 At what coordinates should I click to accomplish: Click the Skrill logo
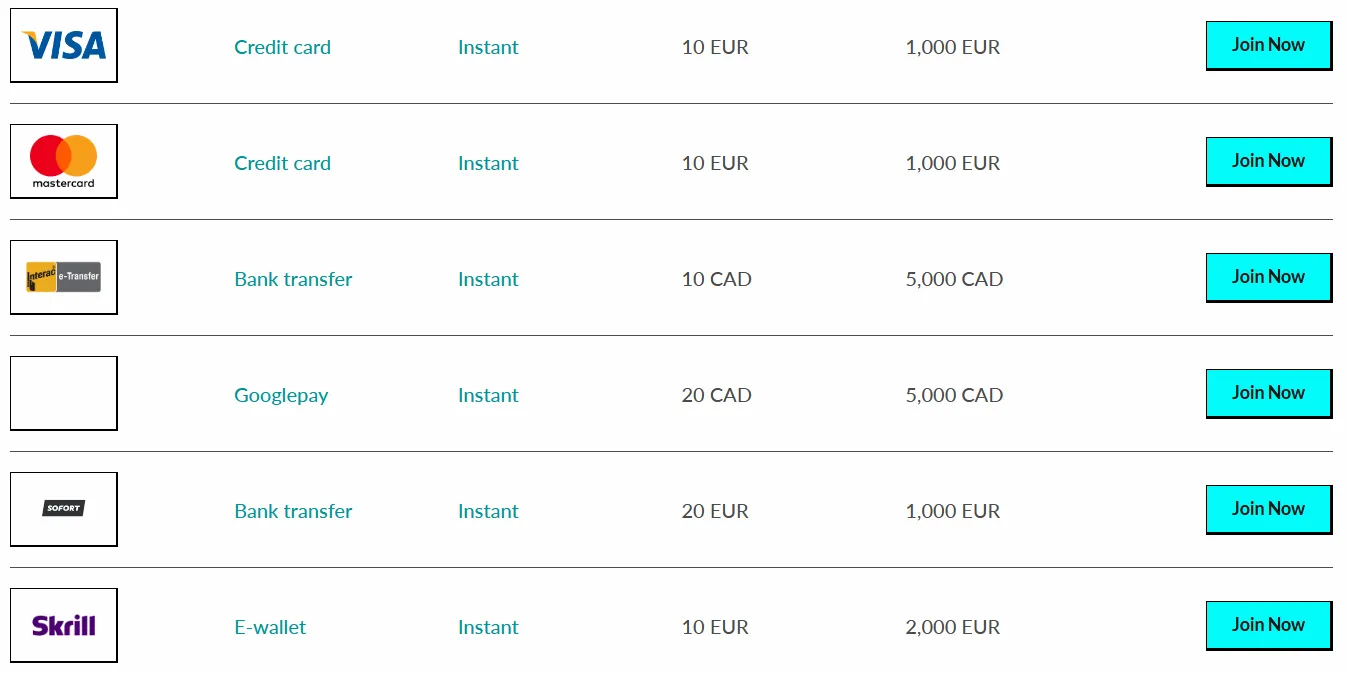point(64,625)
